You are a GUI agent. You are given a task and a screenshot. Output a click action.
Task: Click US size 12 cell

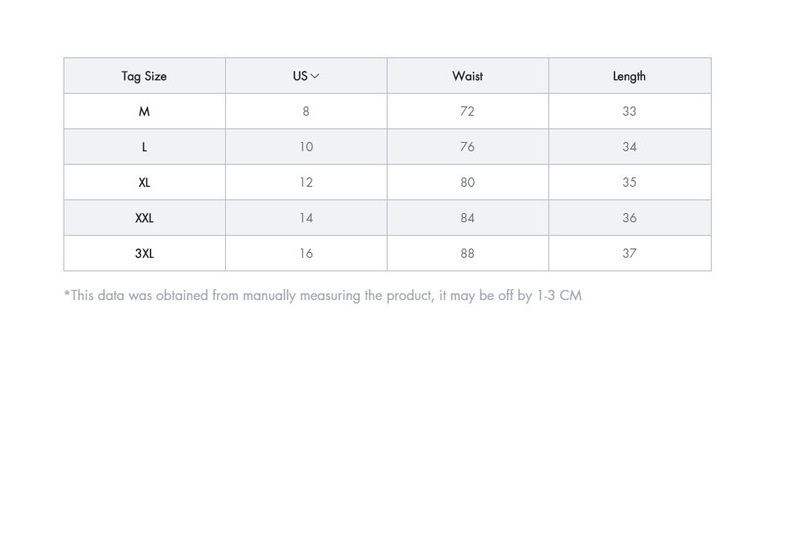click(306, 182)
